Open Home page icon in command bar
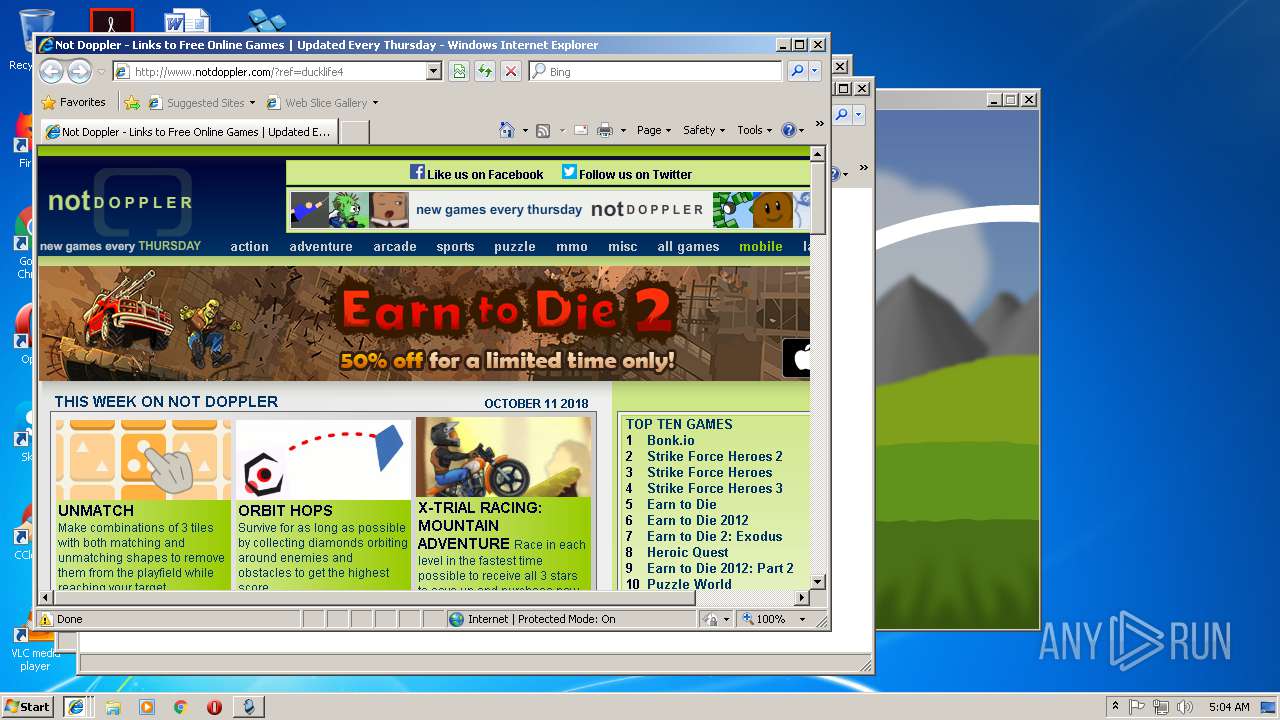Viewport: 1280px width, 720px height. click(x=506, y=130)
